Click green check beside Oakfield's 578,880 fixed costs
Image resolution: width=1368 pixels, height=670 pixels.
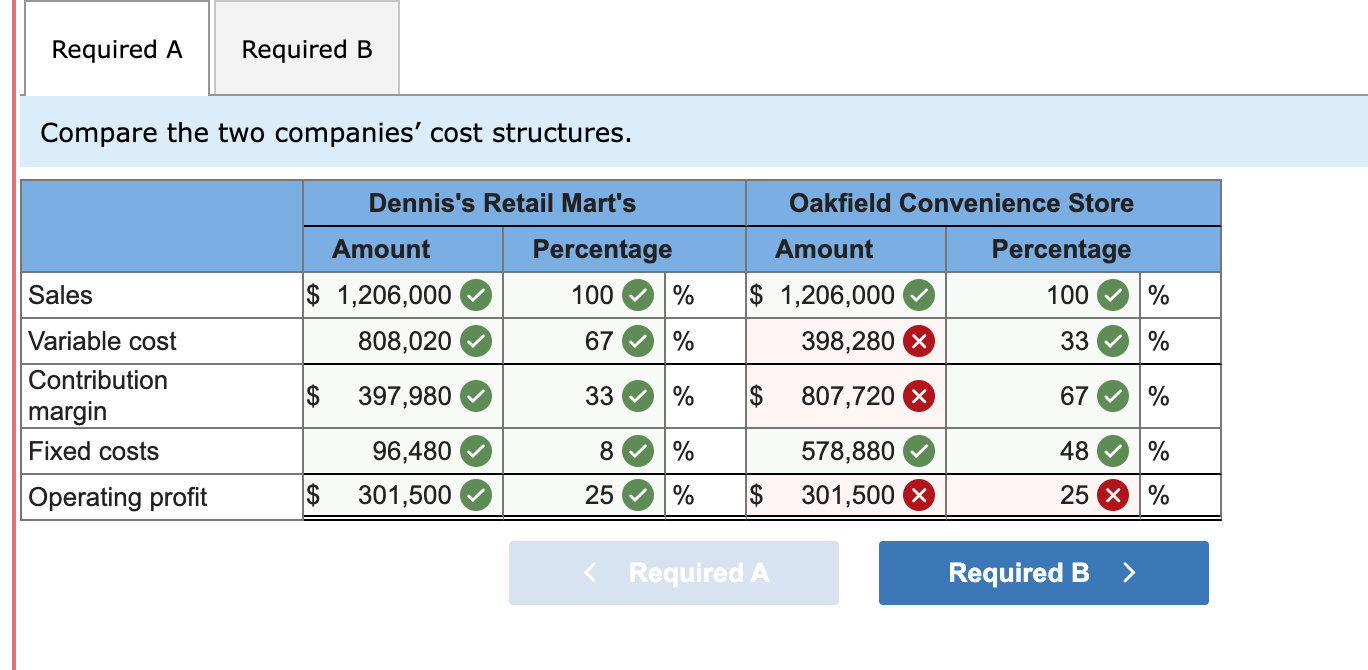point(919,451)
